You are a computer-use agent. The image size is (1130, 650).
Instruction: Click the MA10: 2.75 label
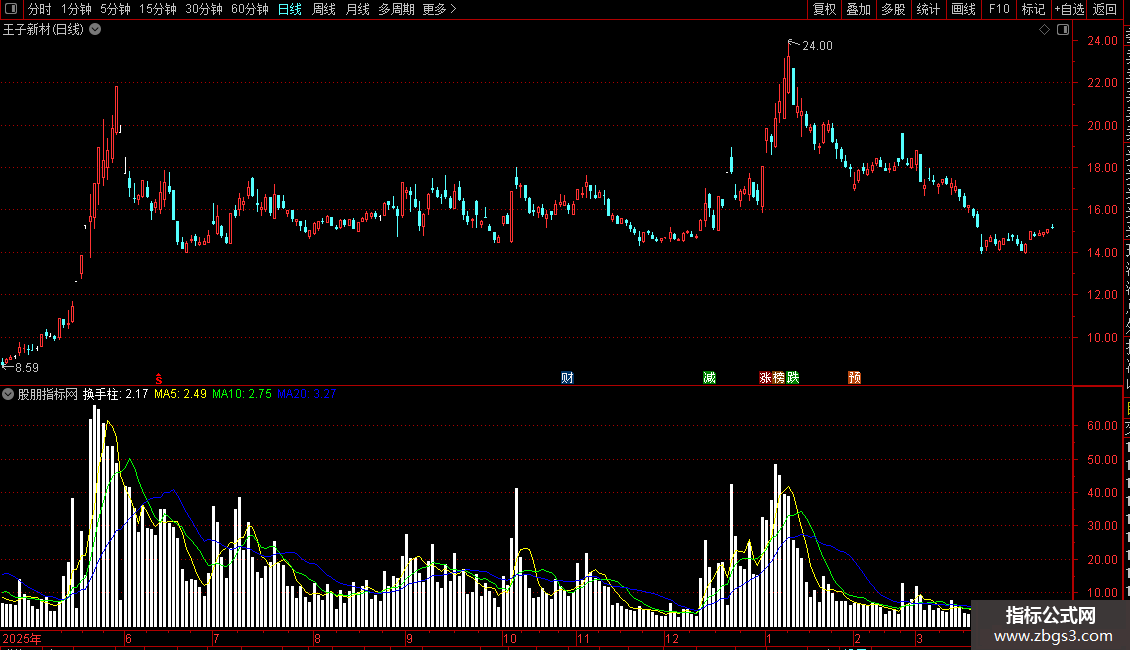(x=241, y=394)
